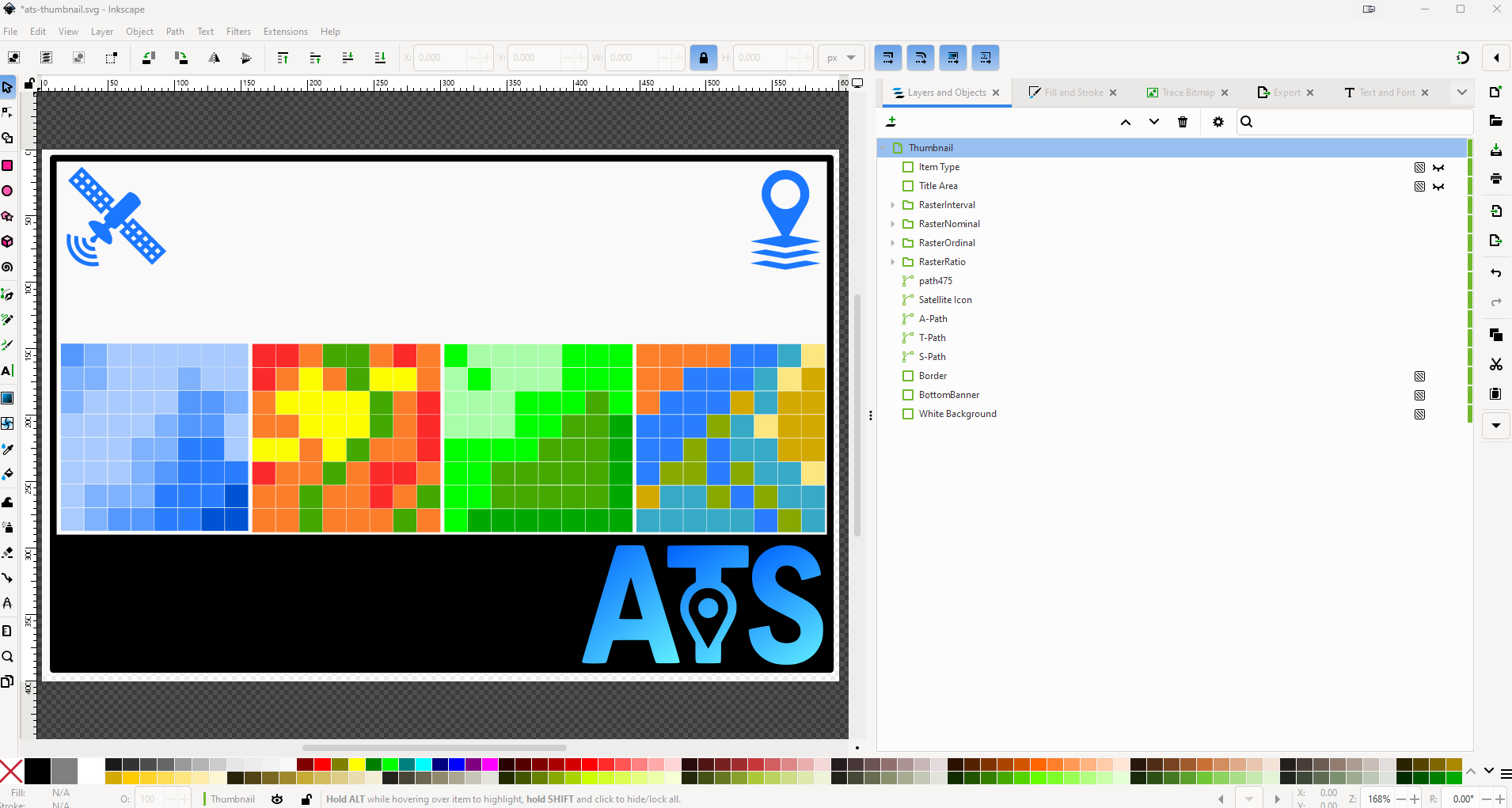Viewport: 1512px width, 808px height.
Task: Toggle mask icon on BottomBanner row
Action: (x=1420, y=395)
